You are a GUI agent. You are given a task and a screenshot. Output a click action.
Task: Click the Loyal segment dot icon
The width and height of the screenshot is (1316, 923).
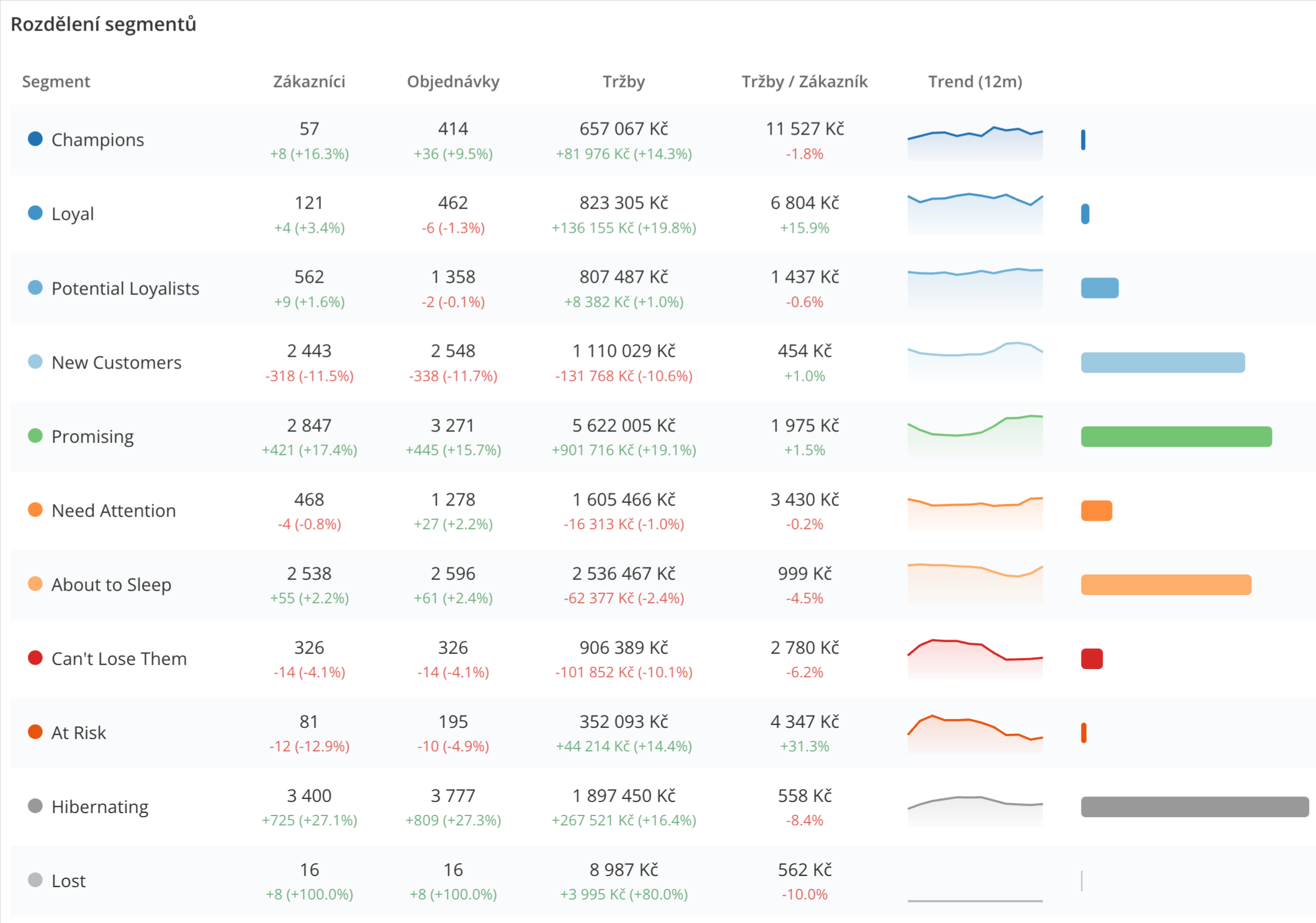(x=35, y=213)
